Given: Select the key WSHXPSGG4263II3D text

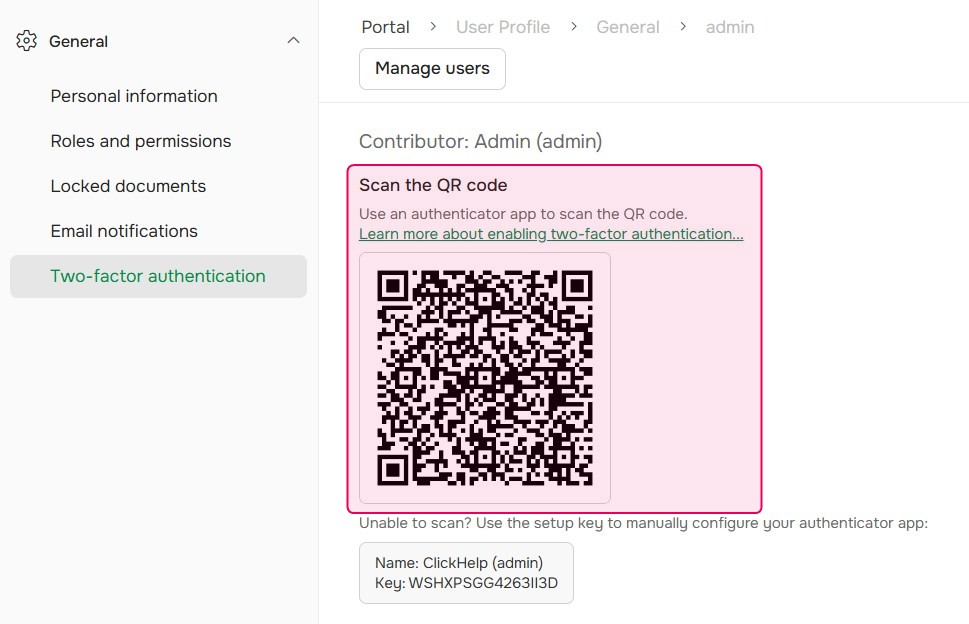Looking at the screenshot, I should pyautogui.click(x=466, y=583).
